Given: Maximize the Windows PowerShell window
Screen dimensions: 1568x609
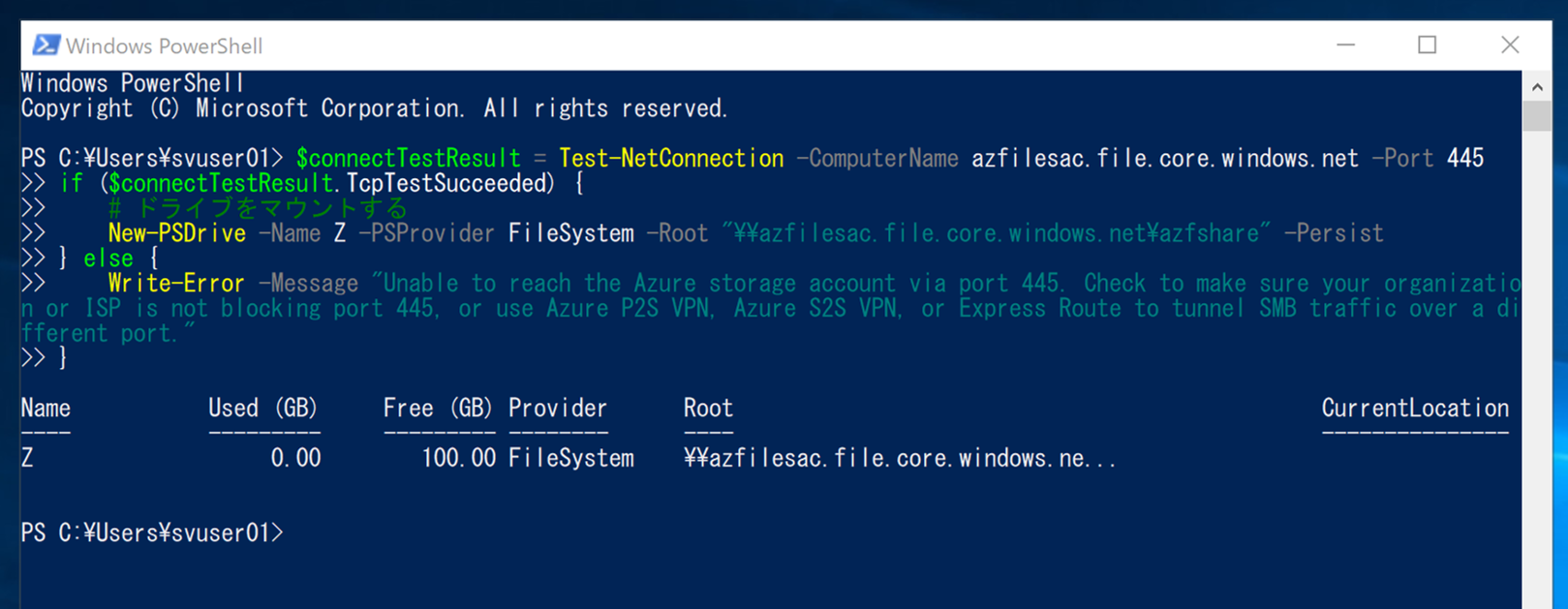Looking at the screenshot, I should [x=1427, y=45].
